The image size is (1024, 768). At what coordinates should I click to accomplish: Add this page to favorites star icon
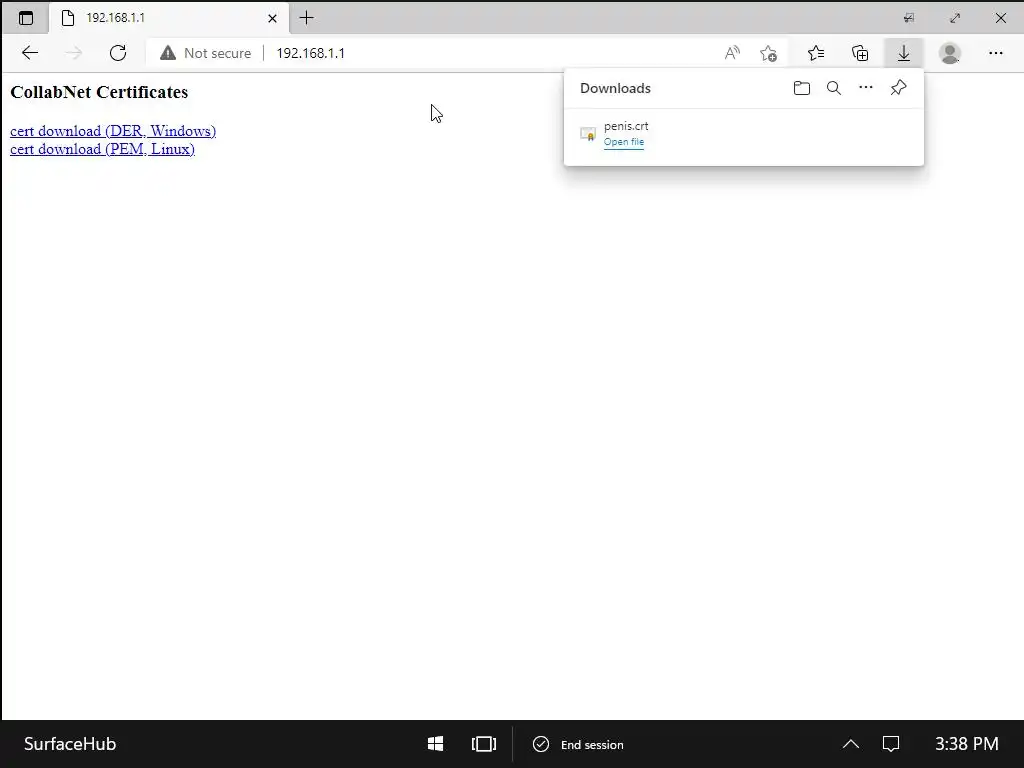(768, 53)
